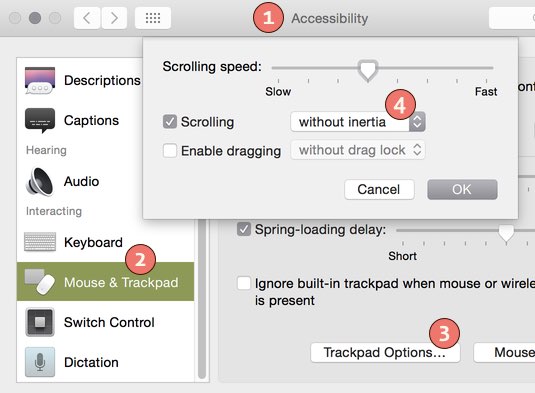The height and width of the screenshot is (393, 535).
Task: Go back with the left arrow button
Action: 87,18
